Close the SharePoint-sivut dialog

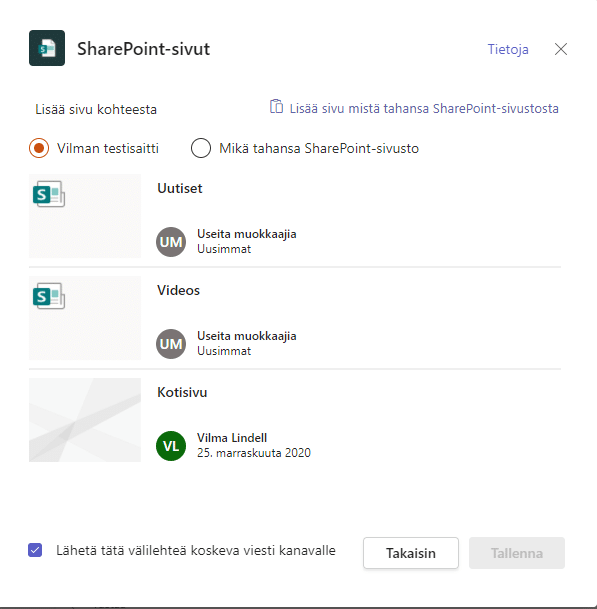561,49
